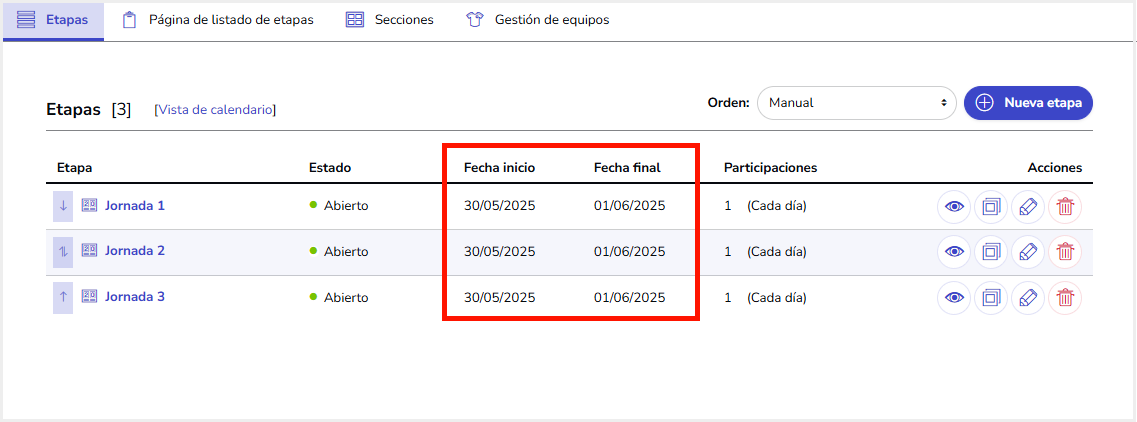The height and width of the screenshot is (422, 1137).
Task: Edit Jornada 2 using pencil icon
Action: point(1028,252)
